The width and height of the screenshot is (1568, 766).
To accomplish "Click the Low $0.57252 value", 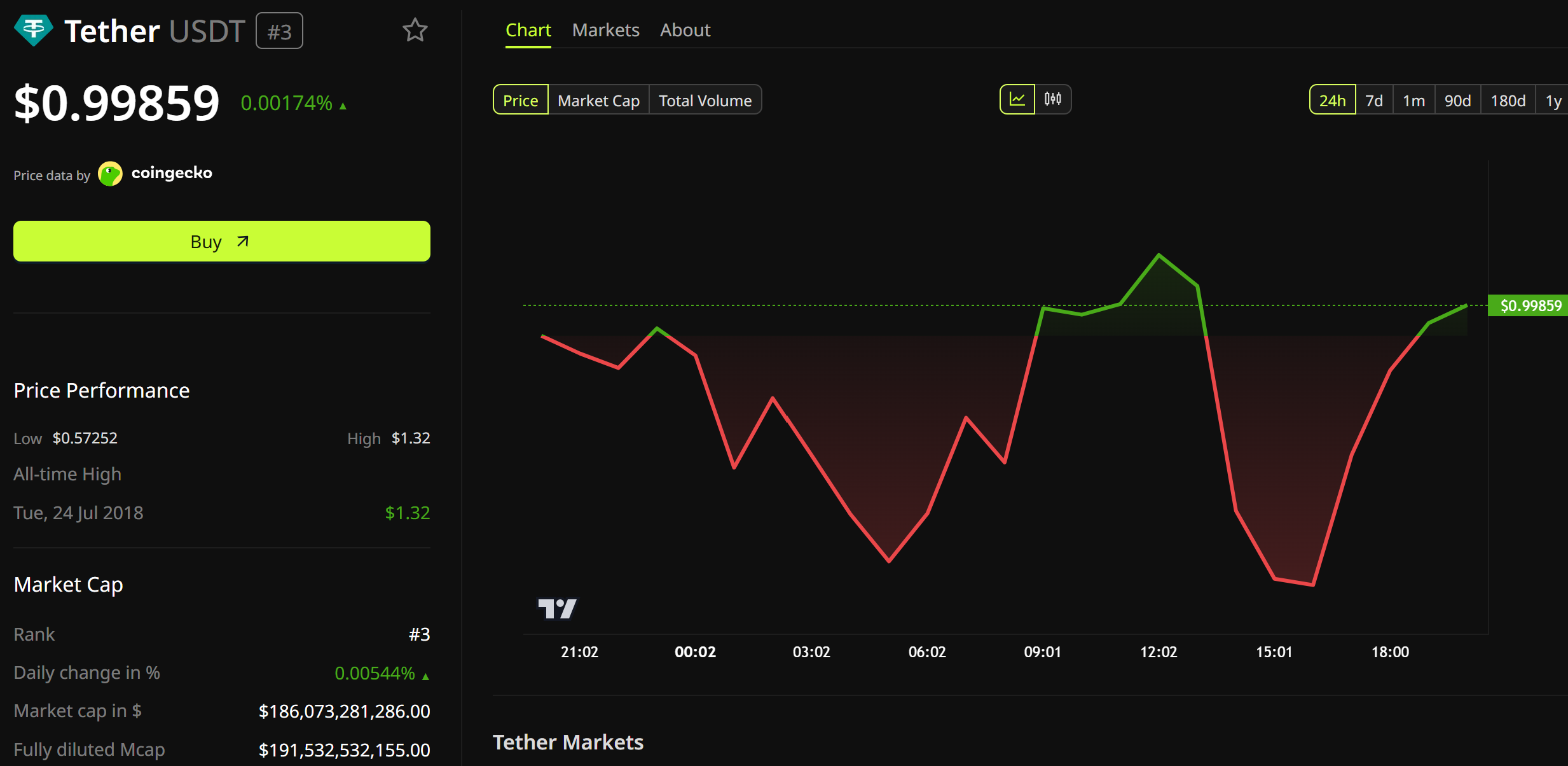I will (x=85, y=438).
